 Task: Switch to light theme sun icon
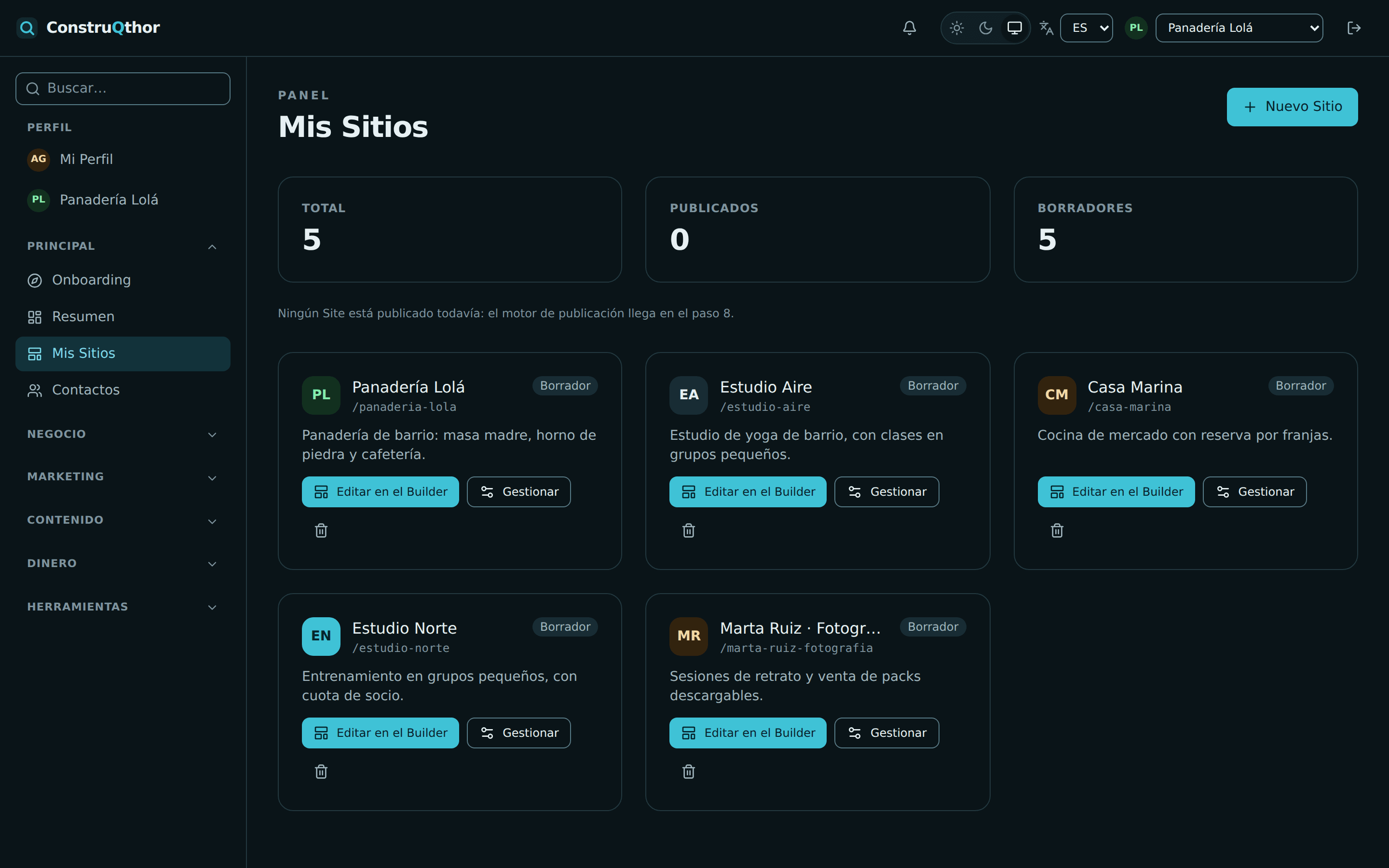point(956,27)
